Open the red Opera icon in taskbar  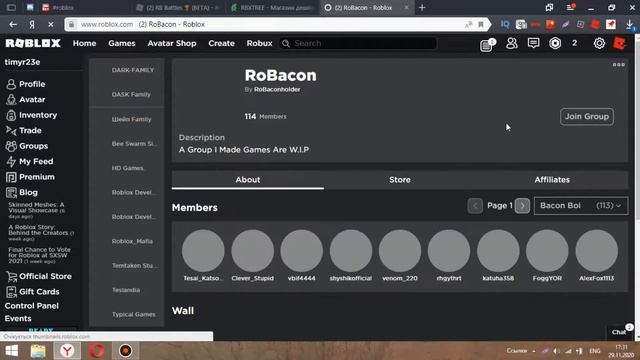[97, 351]
